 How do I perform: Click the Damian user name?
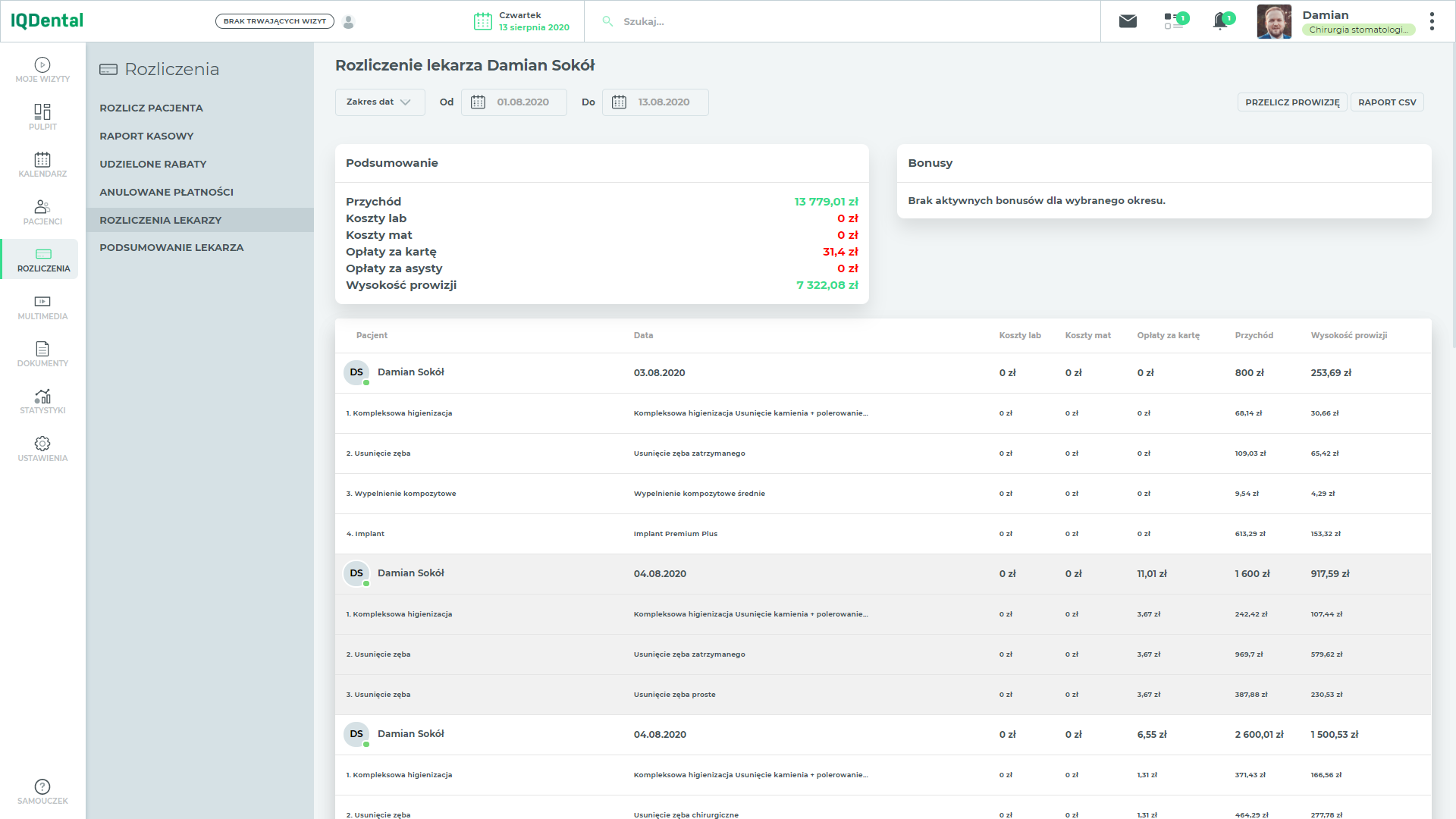pos(1325,15)
